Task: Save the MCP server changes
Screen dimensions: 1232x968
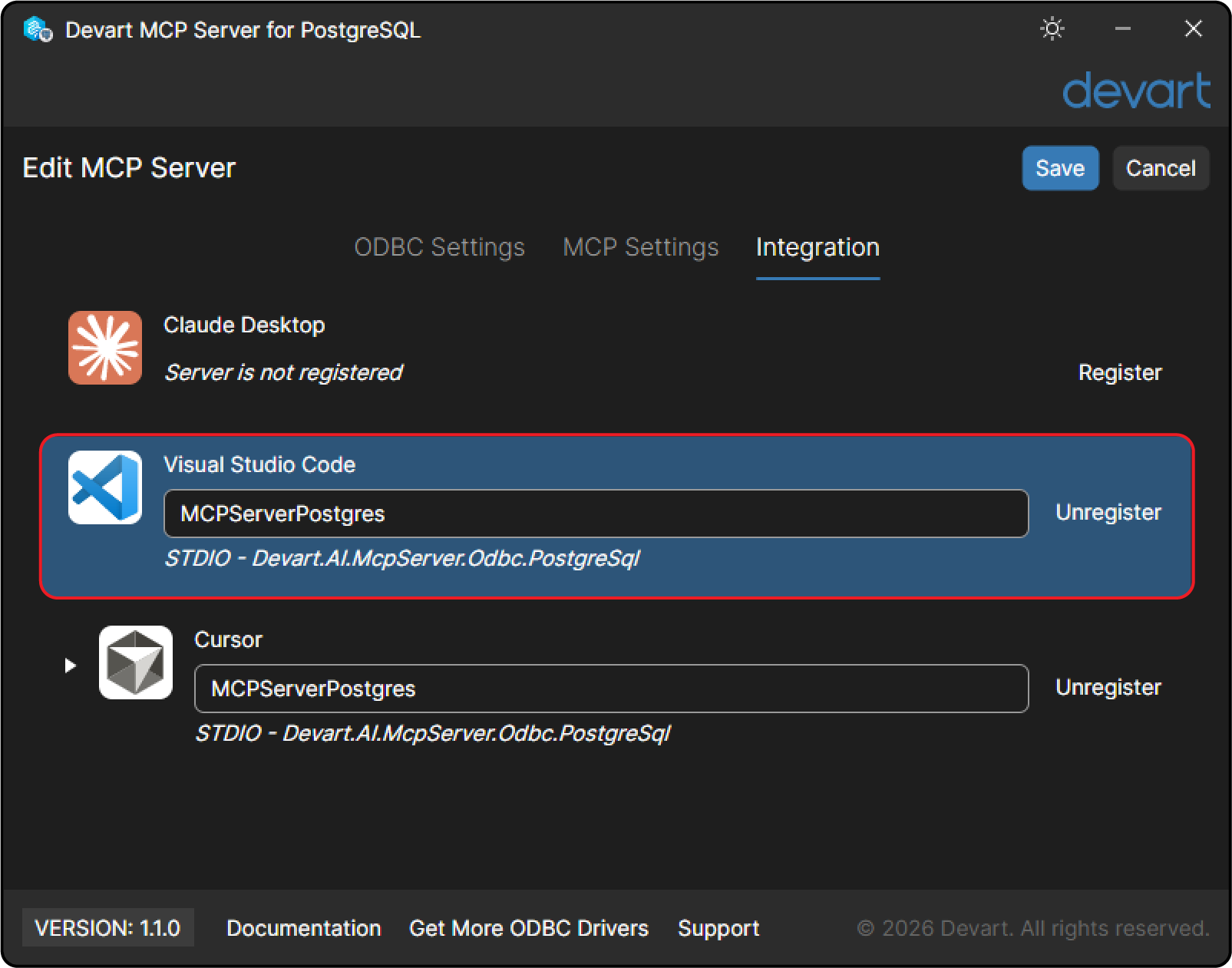Action: point(1060,168)
